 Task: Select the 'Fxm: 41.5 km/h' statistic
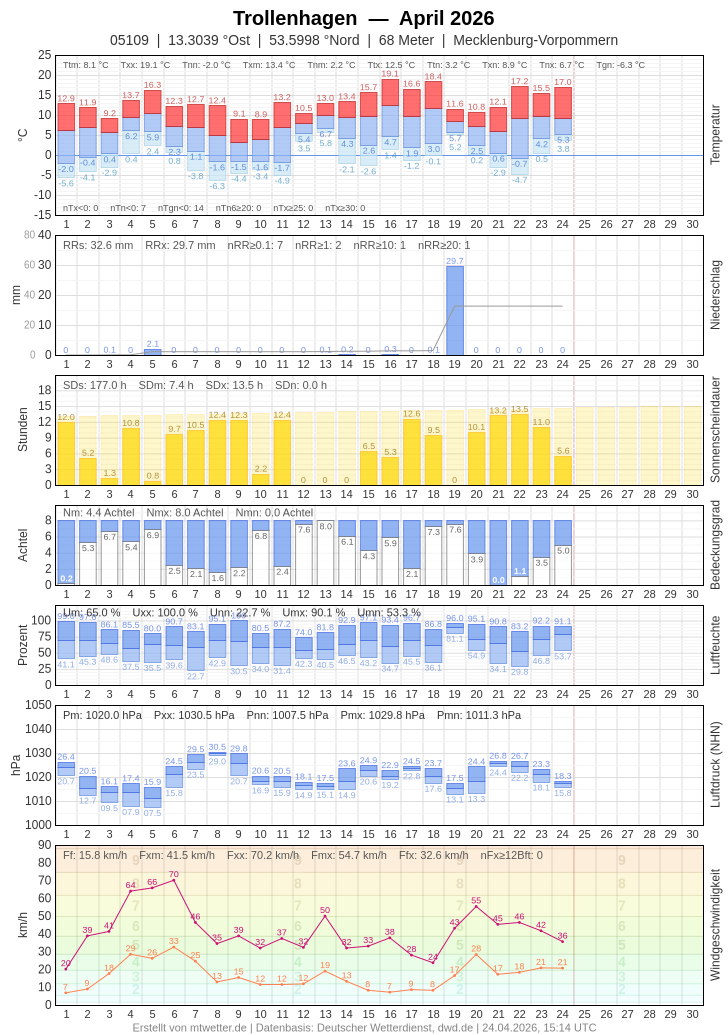pos(177,855)
